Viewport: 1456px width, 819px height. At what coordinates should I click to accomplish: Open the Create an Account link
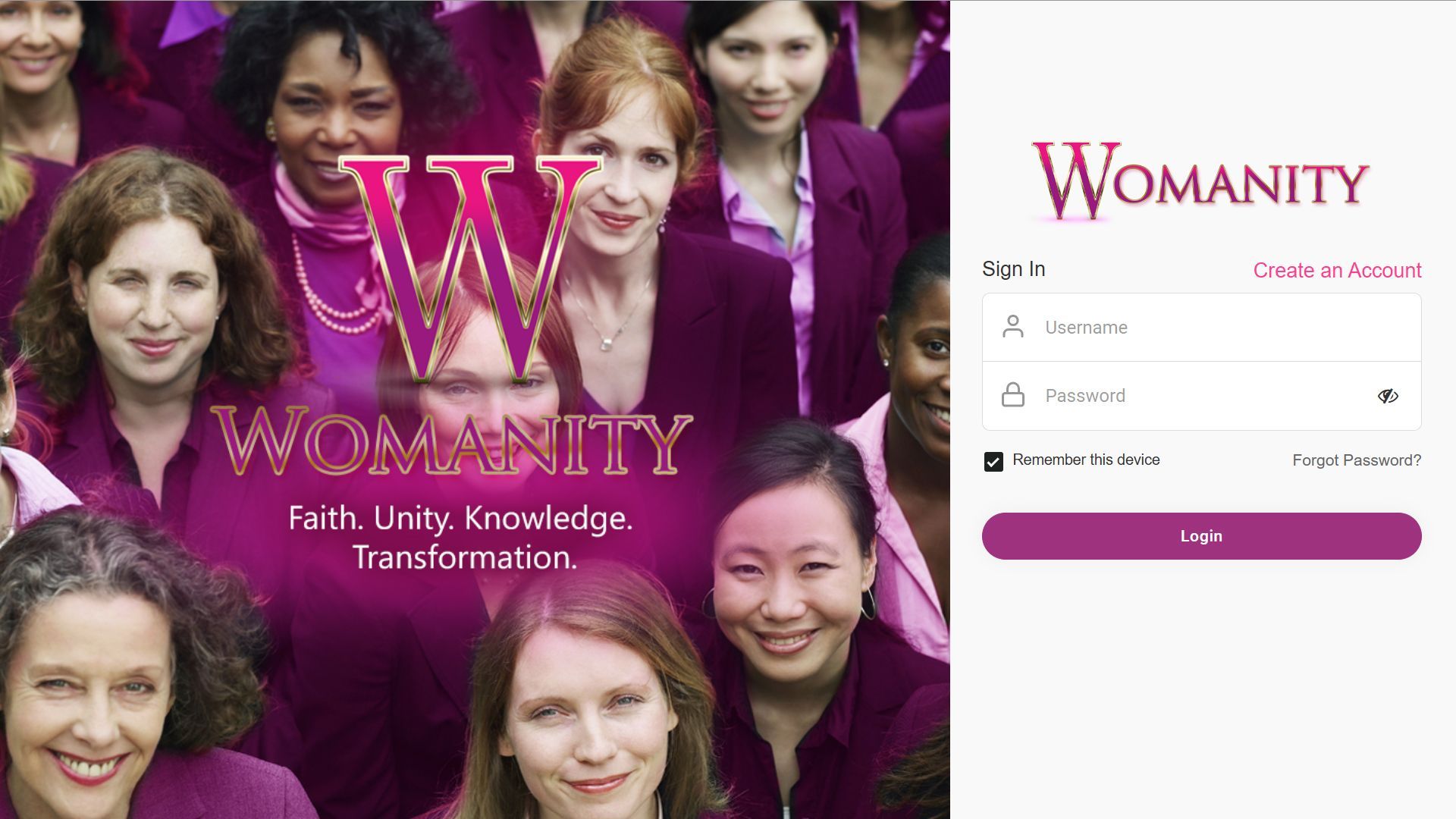(1337, 270)
